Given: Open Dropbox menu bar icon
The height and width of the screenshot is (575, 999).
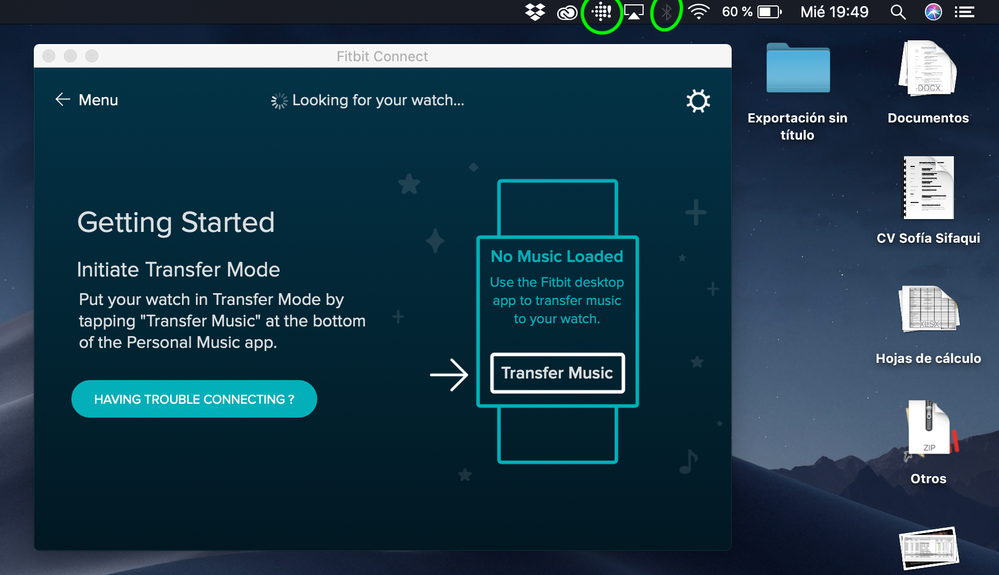Looking at the screenshot, I should [535, 11].
